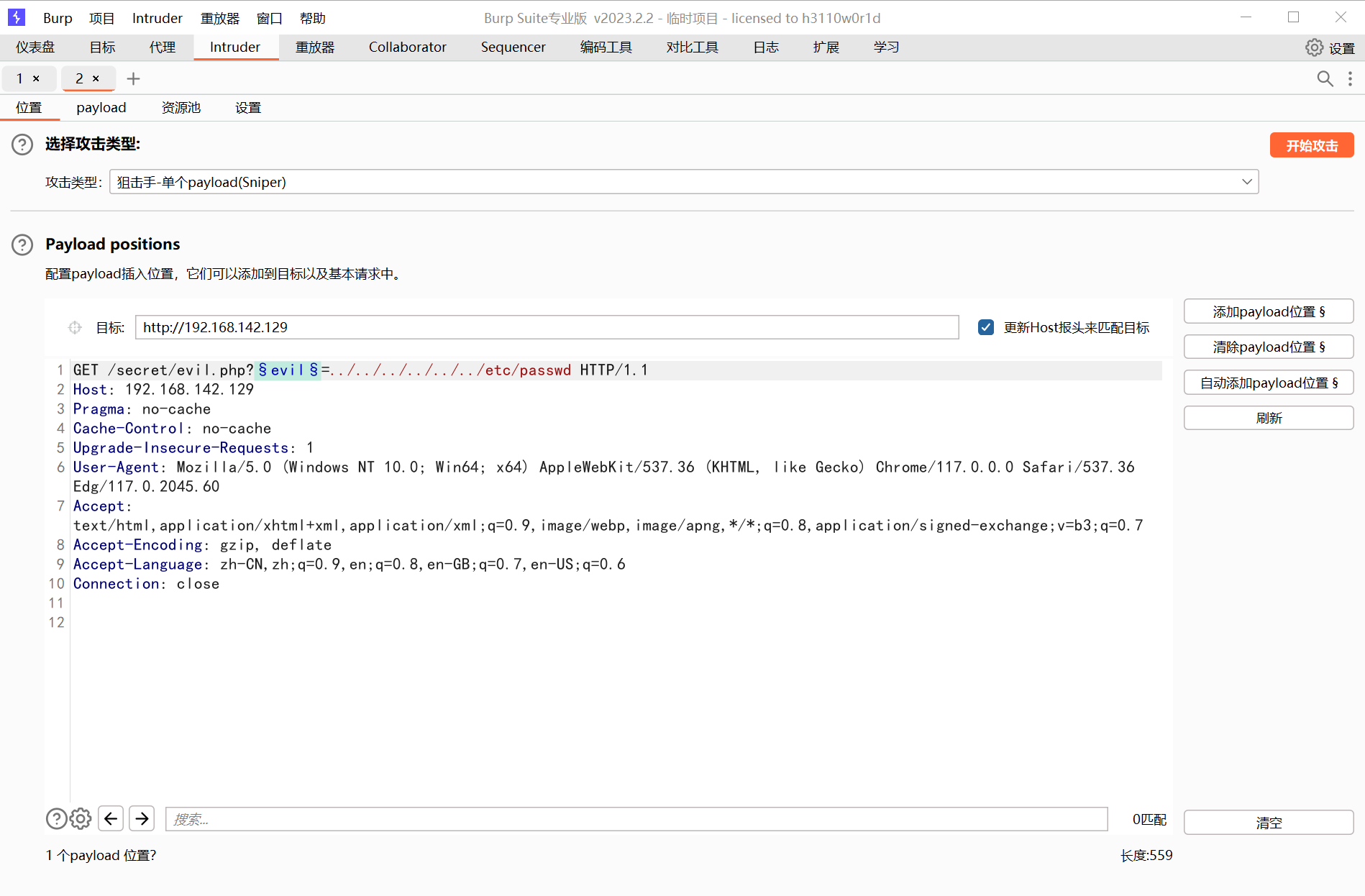Click the highlighted §evil§ payload marker
The image size is (1365, 896).
tap(288, 370)
